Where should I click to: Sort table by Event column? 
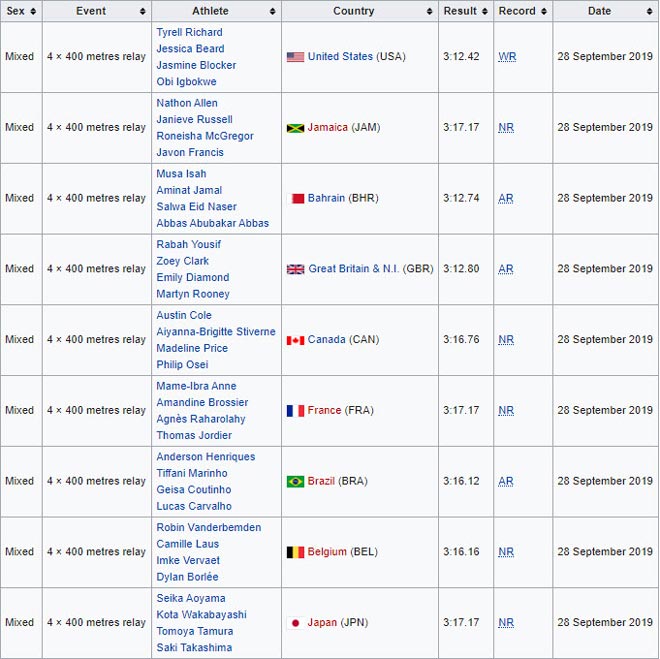click(x=97, y=11)
